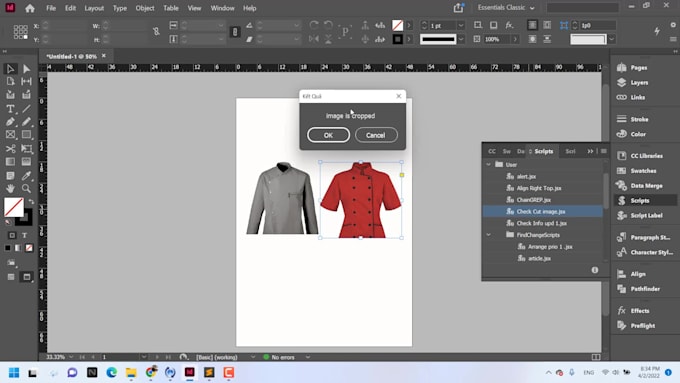The width and height of the screenshot is (680, 383).
Task: Open the Swatches panel
Action: click(x=637, y=170)
